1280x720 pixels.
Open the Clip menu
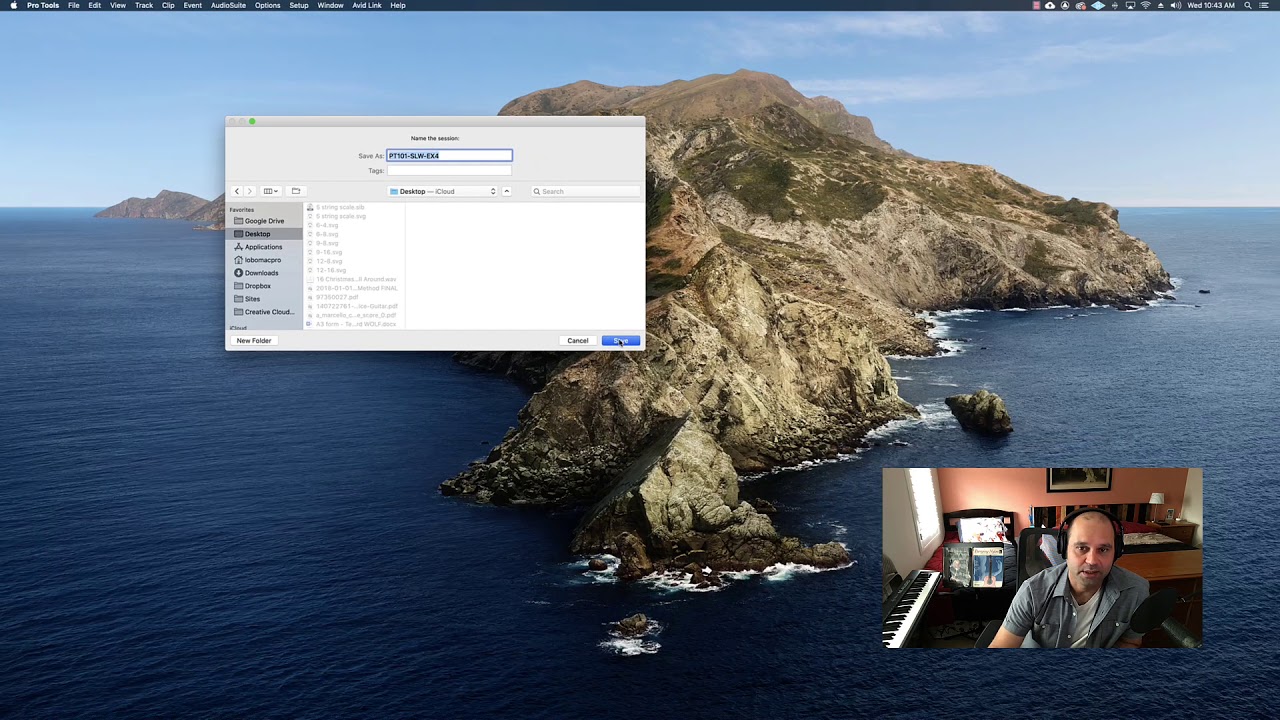[x=168, y=5]
